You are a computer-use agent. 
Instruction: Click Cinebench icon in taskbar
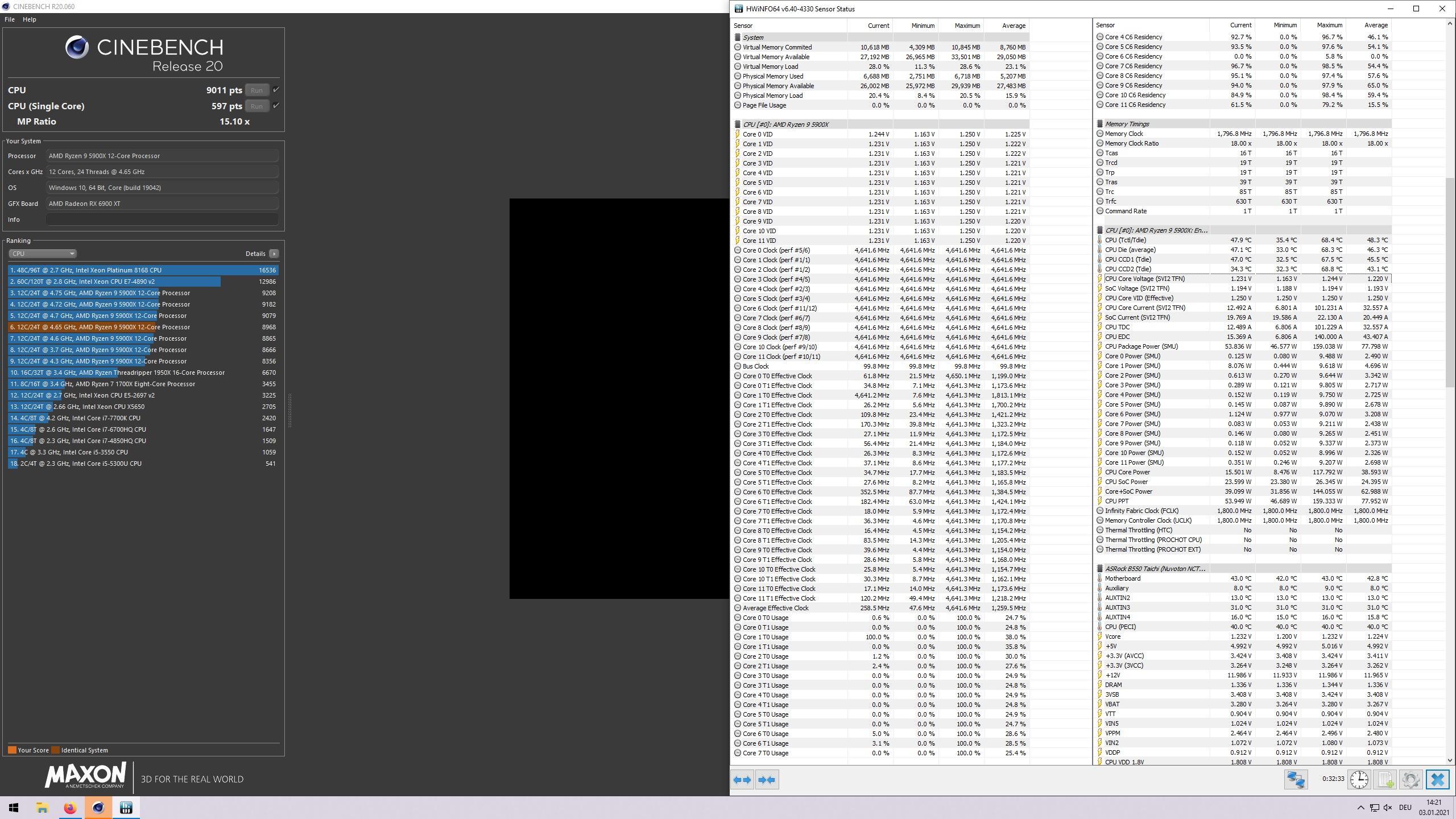click(98, 808)
